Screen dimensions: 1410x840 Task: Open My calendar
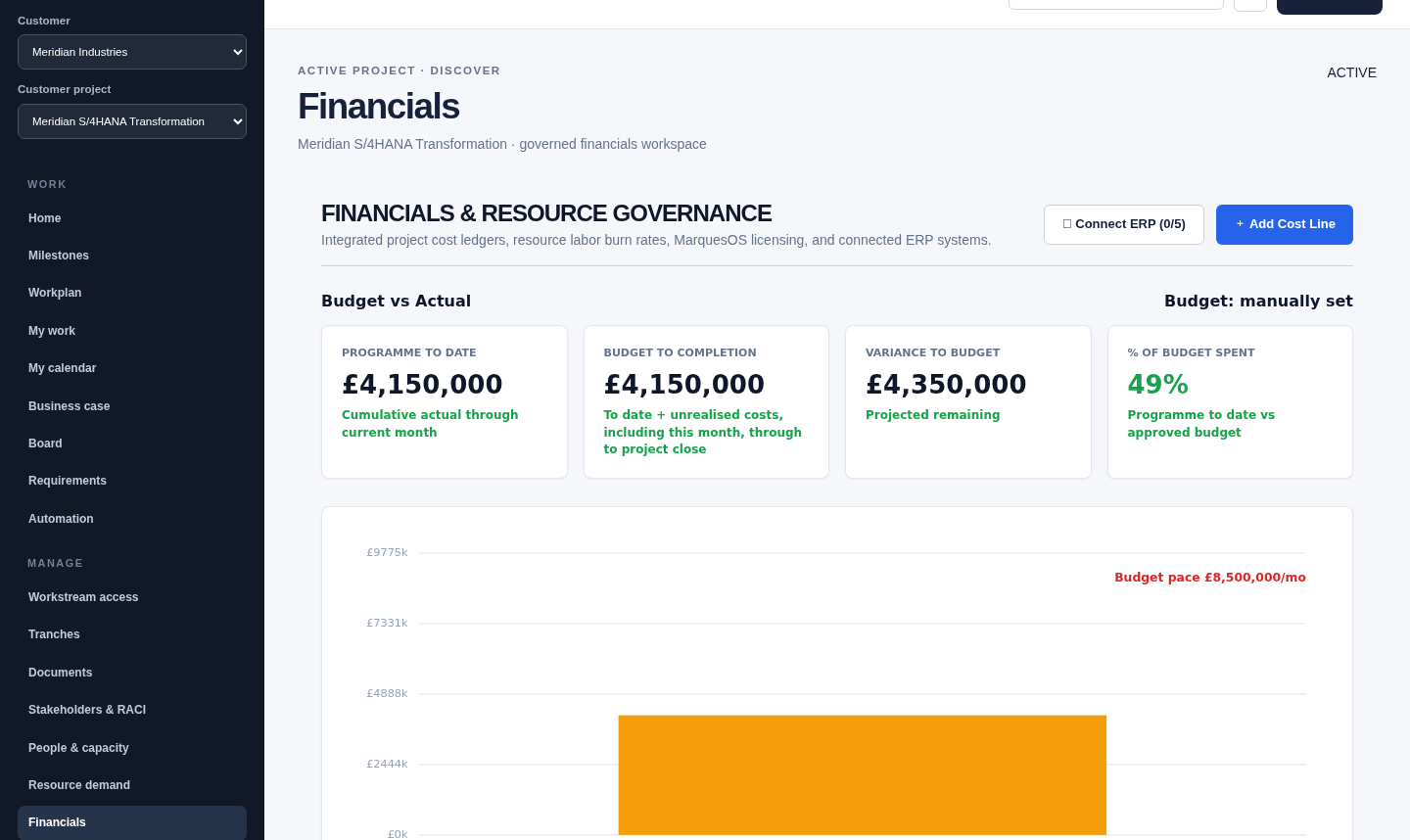pyautogui.click(x=132, y=368)
